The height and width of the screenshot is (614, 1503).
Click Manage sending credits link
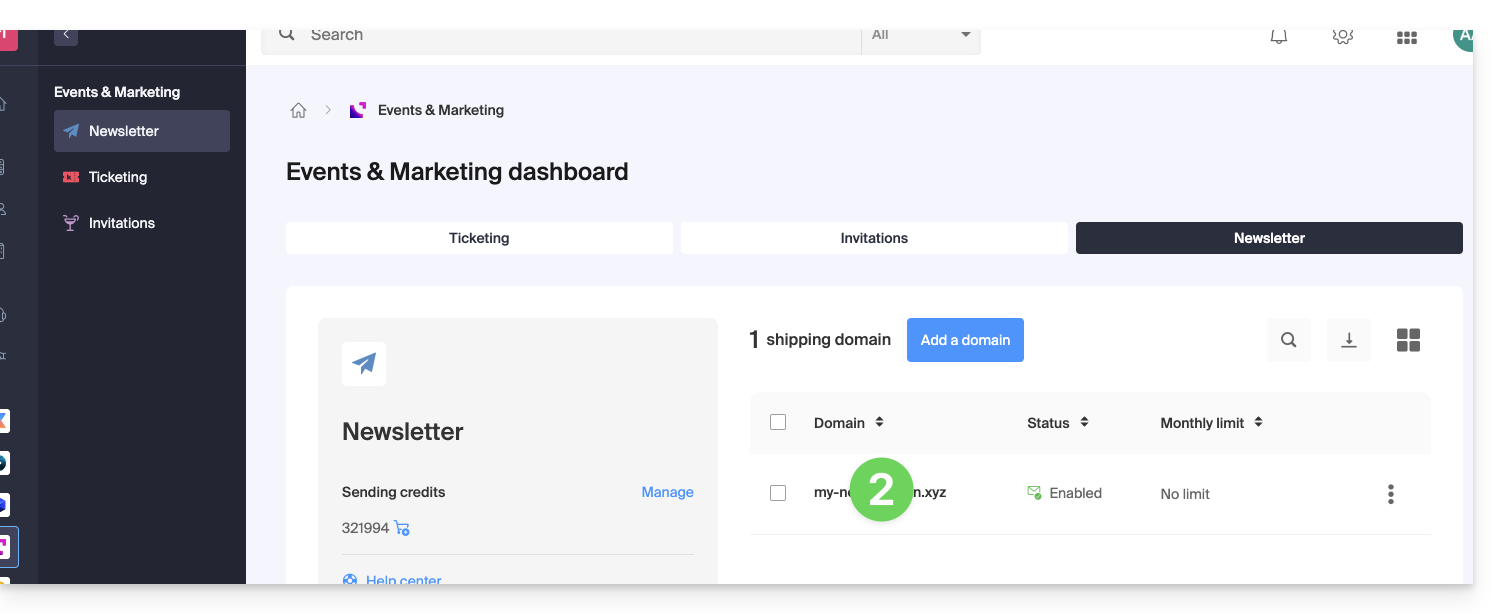coord(667,492)
